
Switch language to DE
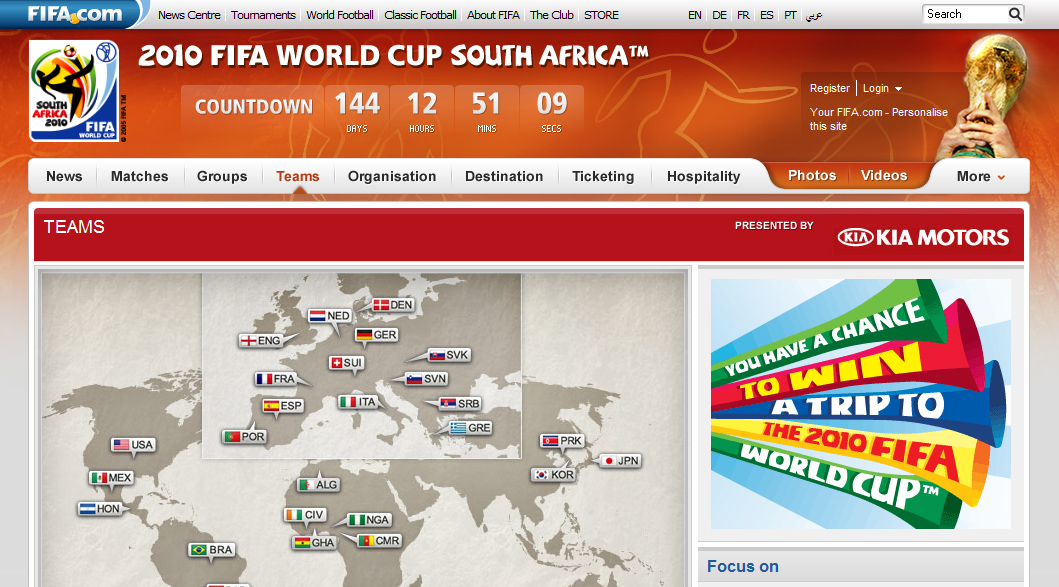[719, 15]
